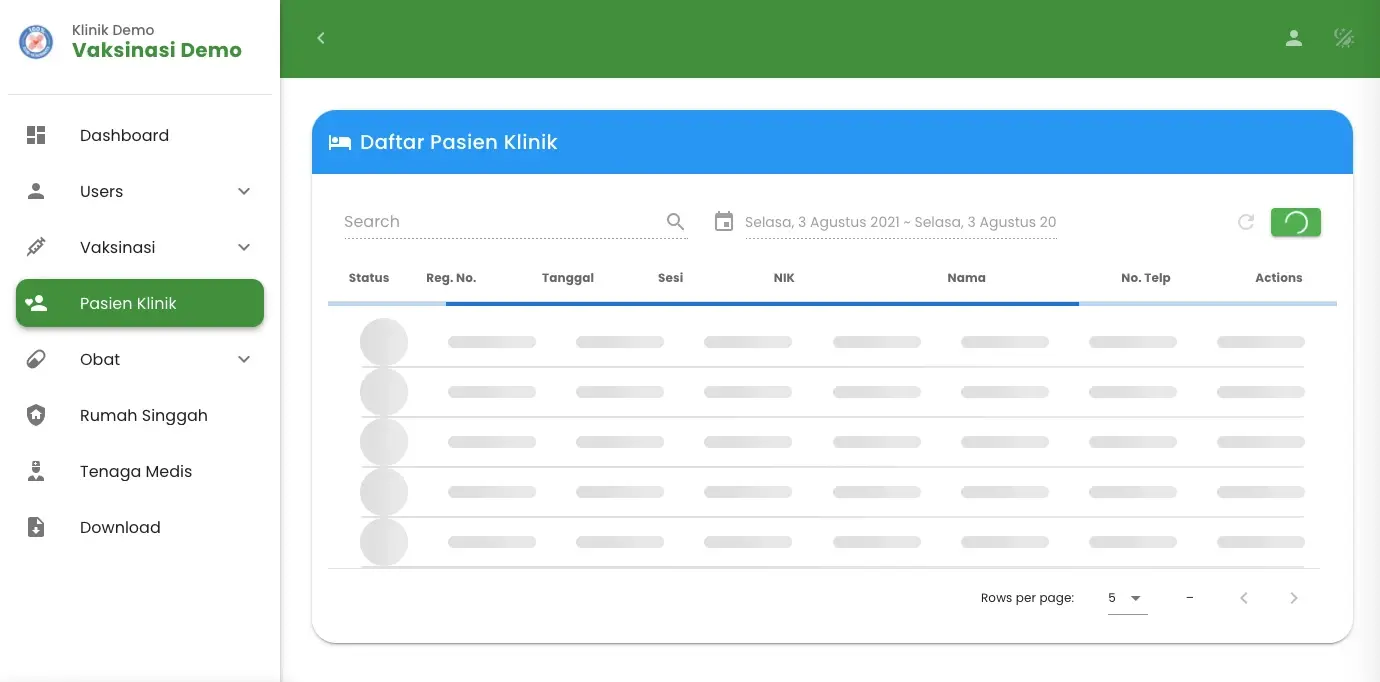This screenshot has width=1380, height=682.
Task: Sort by the NIK column header
Action: (x=784, y=278)
